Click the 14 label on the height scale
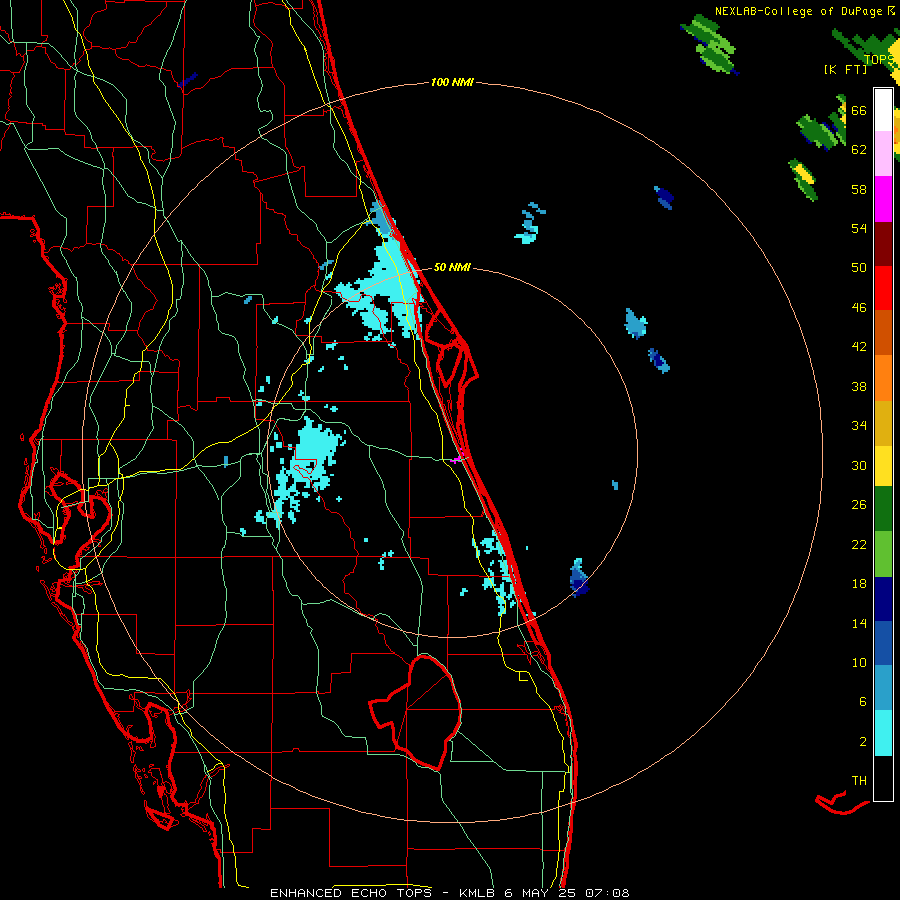900x900 pixels. (859, 623)
